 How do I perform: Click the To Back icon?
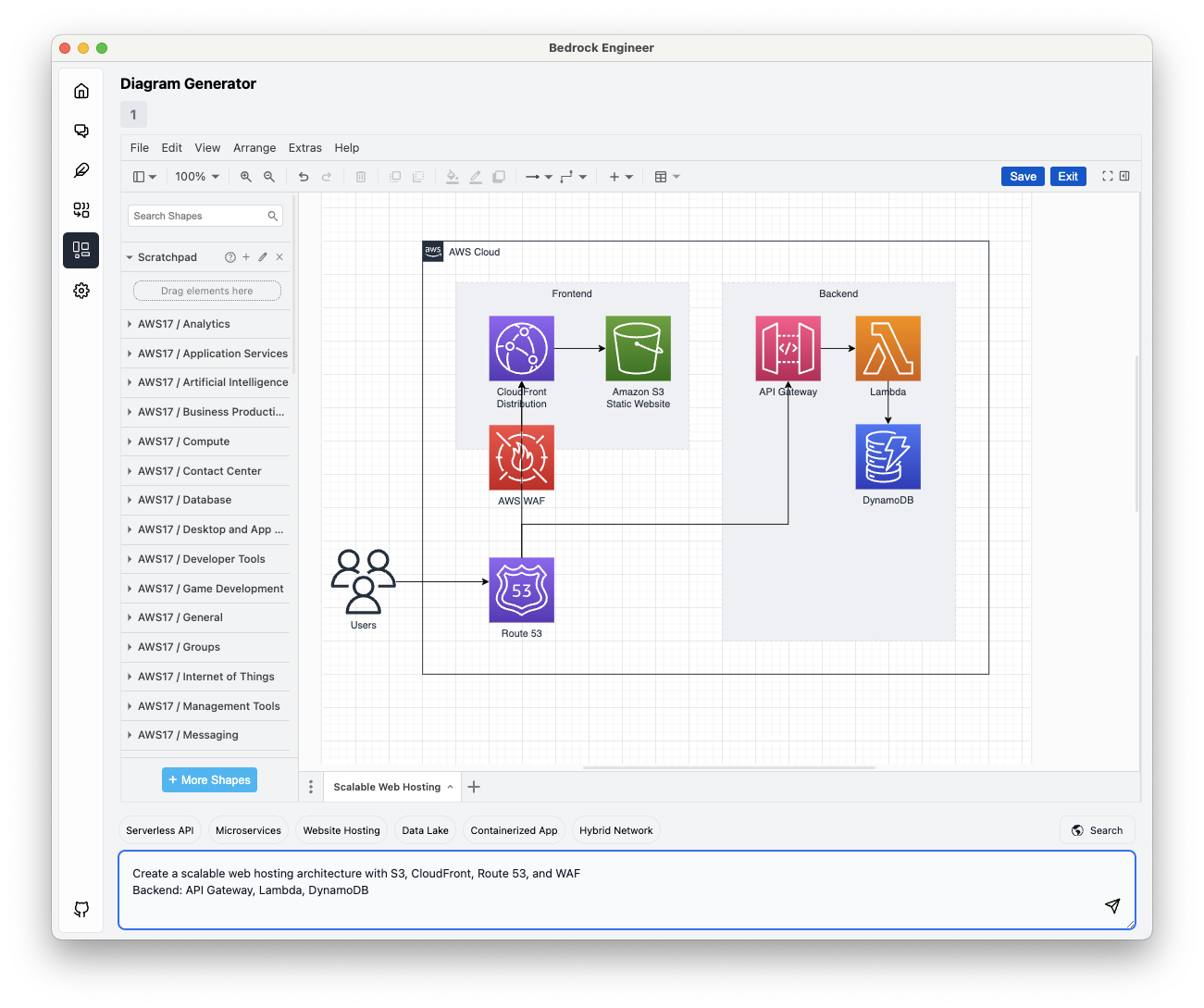[x=418, y=177]
